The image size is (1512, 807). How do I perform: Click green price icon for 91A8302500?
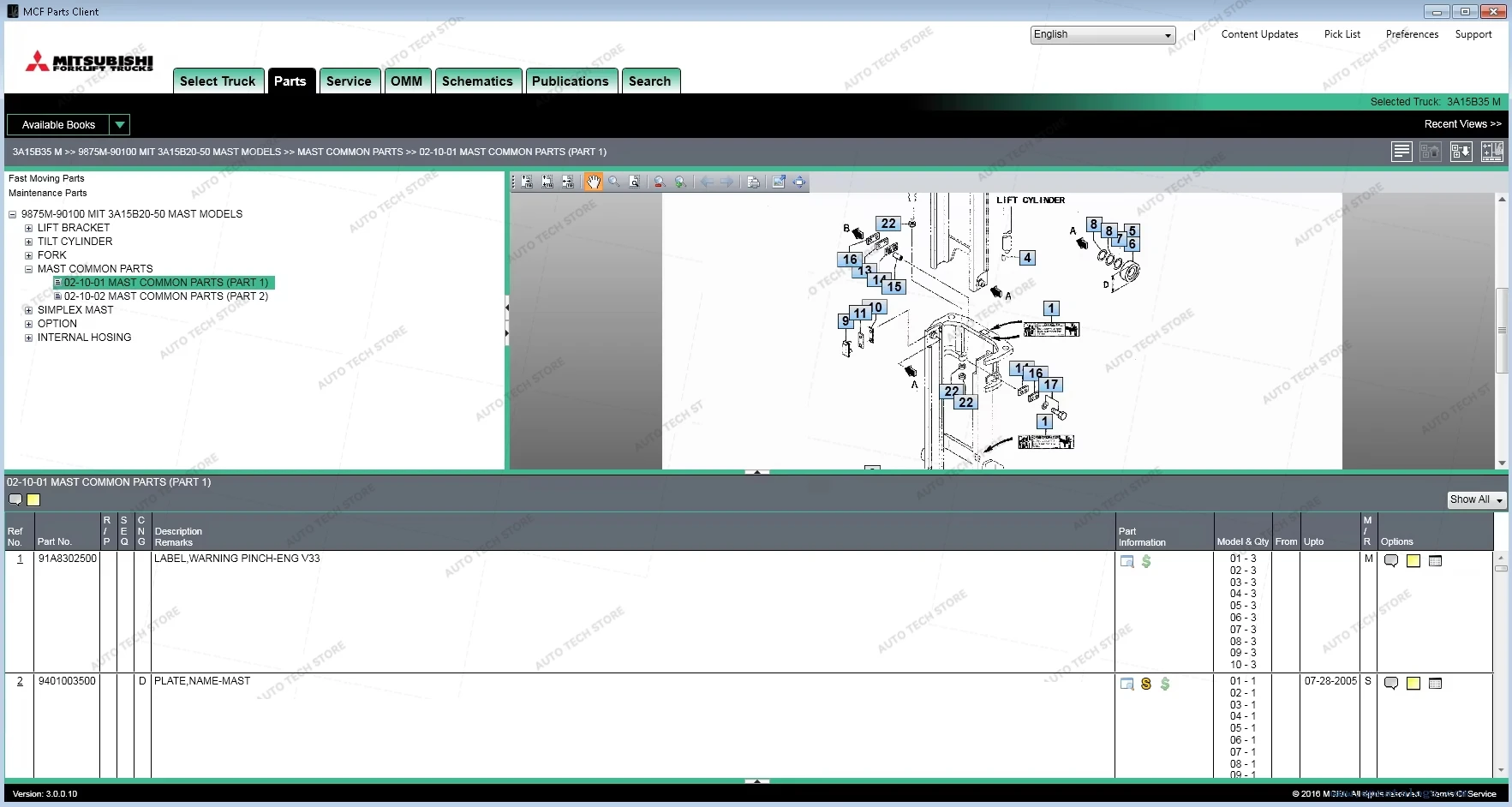(x=1146, y=561)
